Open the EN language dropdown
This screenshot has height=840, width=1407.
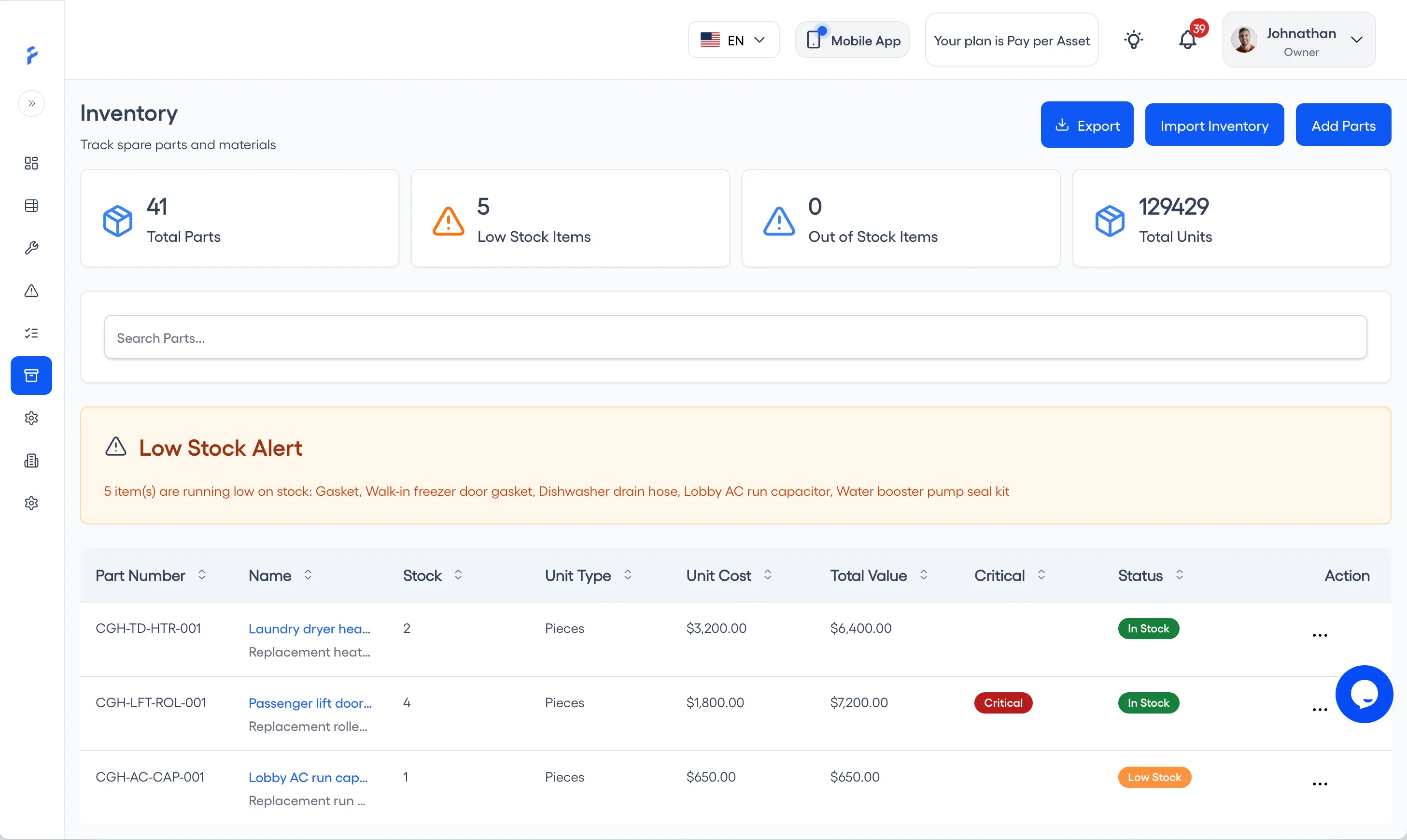click(x=733, y=40)
